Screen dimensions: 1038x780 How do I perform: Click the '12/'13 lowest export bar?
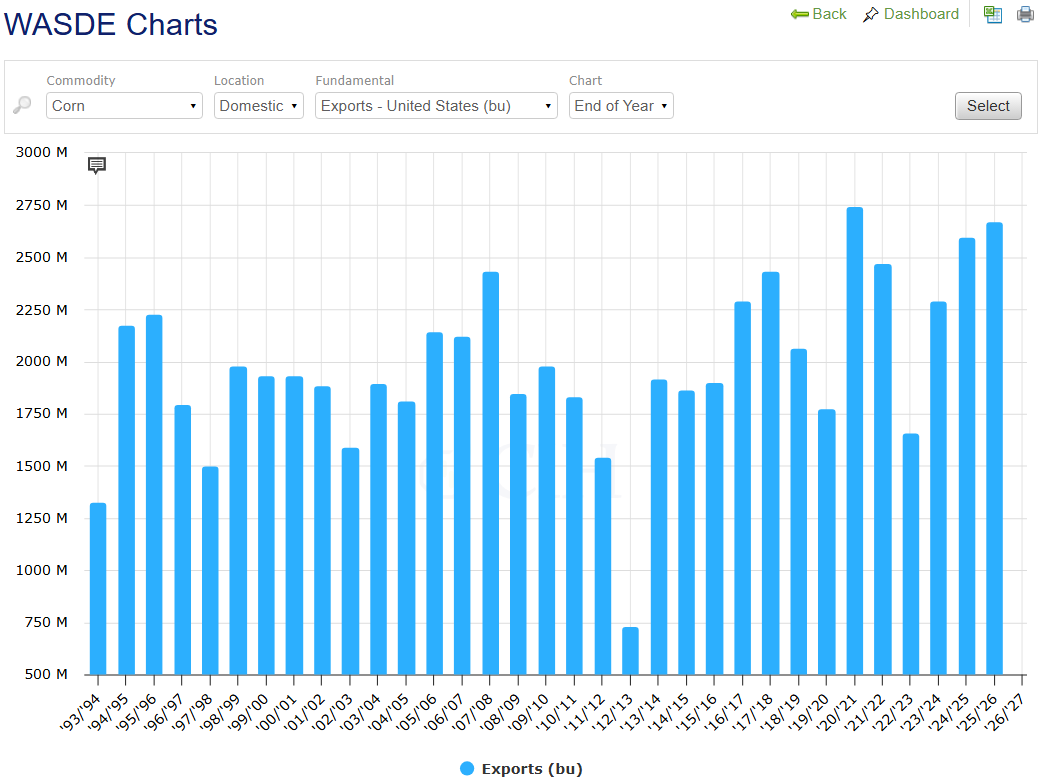tap(630, 650)
